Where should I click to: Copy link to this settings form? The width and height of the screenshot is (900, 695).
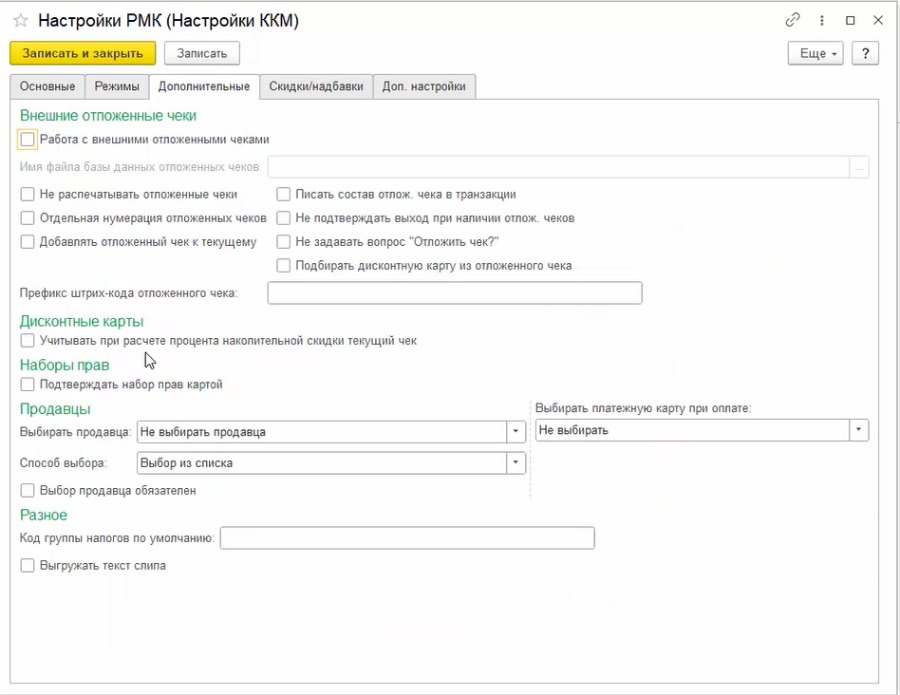coord(793,21)
